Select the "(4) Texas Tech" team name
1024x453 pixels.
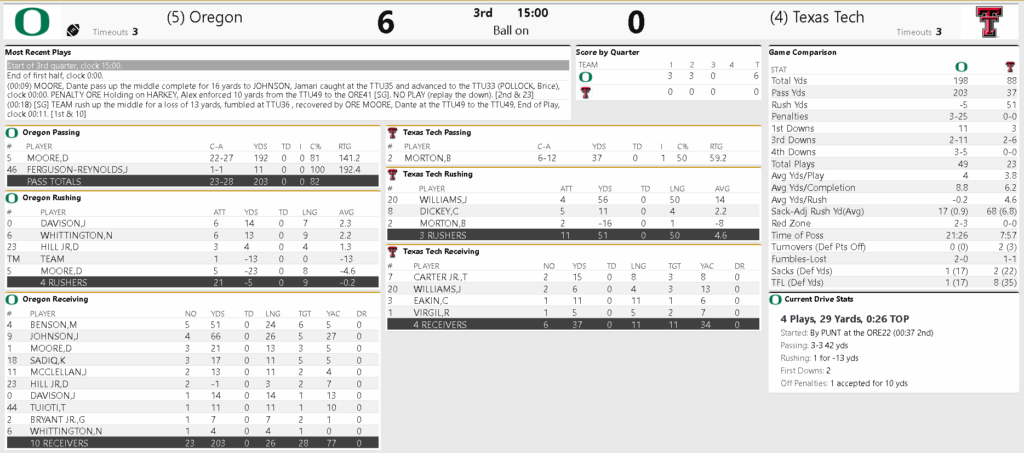coord(817,18)
